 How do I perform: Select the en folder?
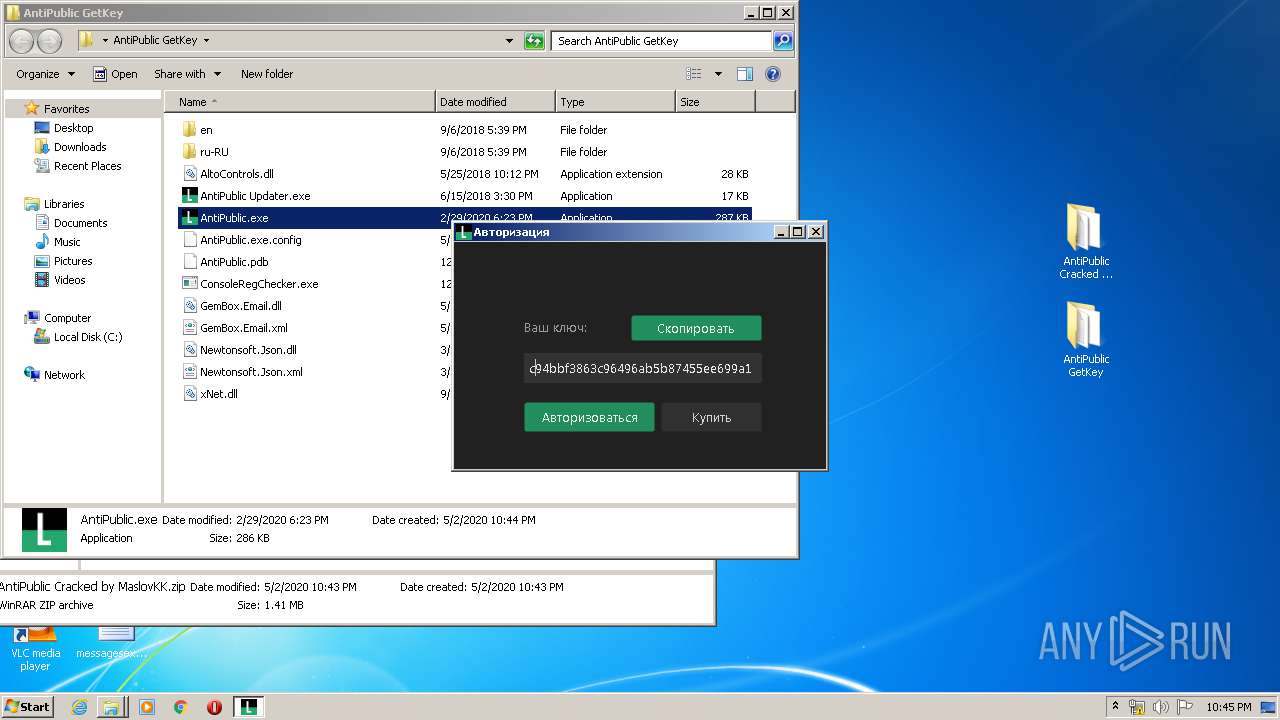(206, 130)
